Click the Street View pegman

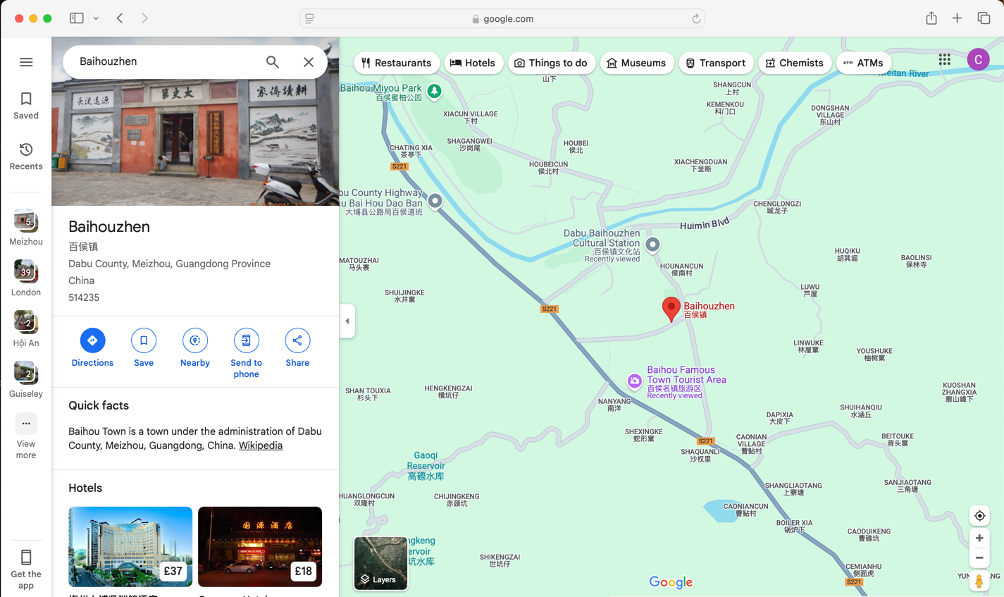979,580
